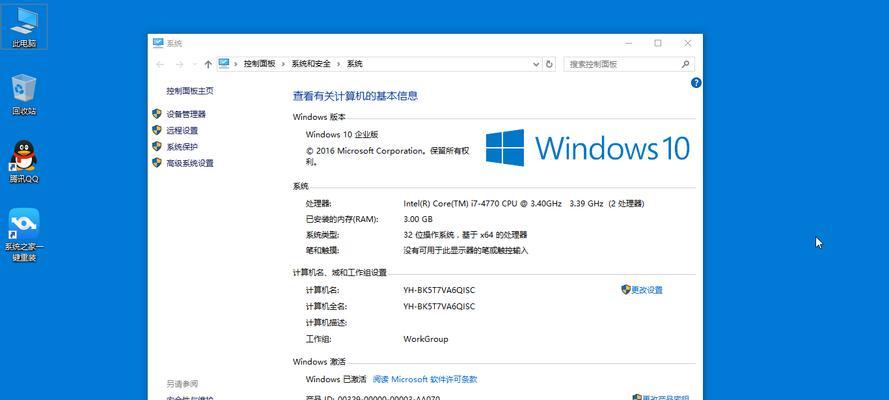Click the 系统 window title icon

[158, 43]
